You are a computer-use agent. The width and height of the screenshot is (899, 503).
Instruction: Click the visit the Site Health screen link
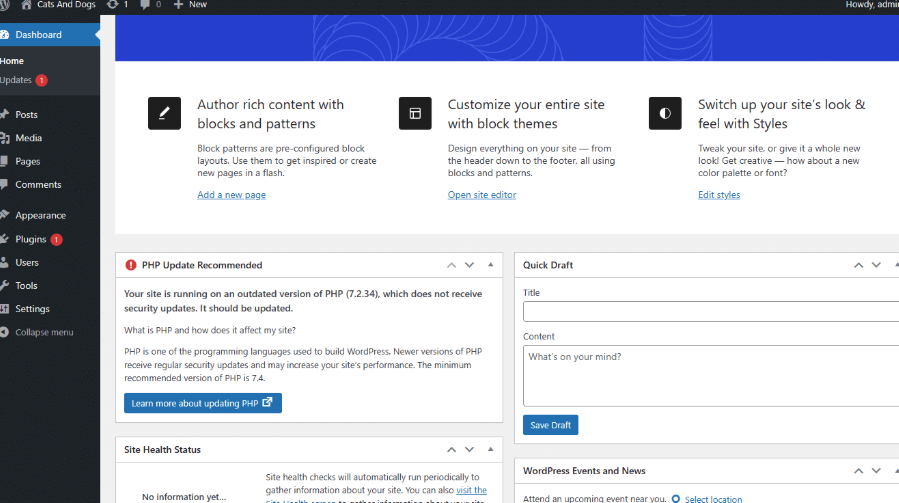point(471,490)
